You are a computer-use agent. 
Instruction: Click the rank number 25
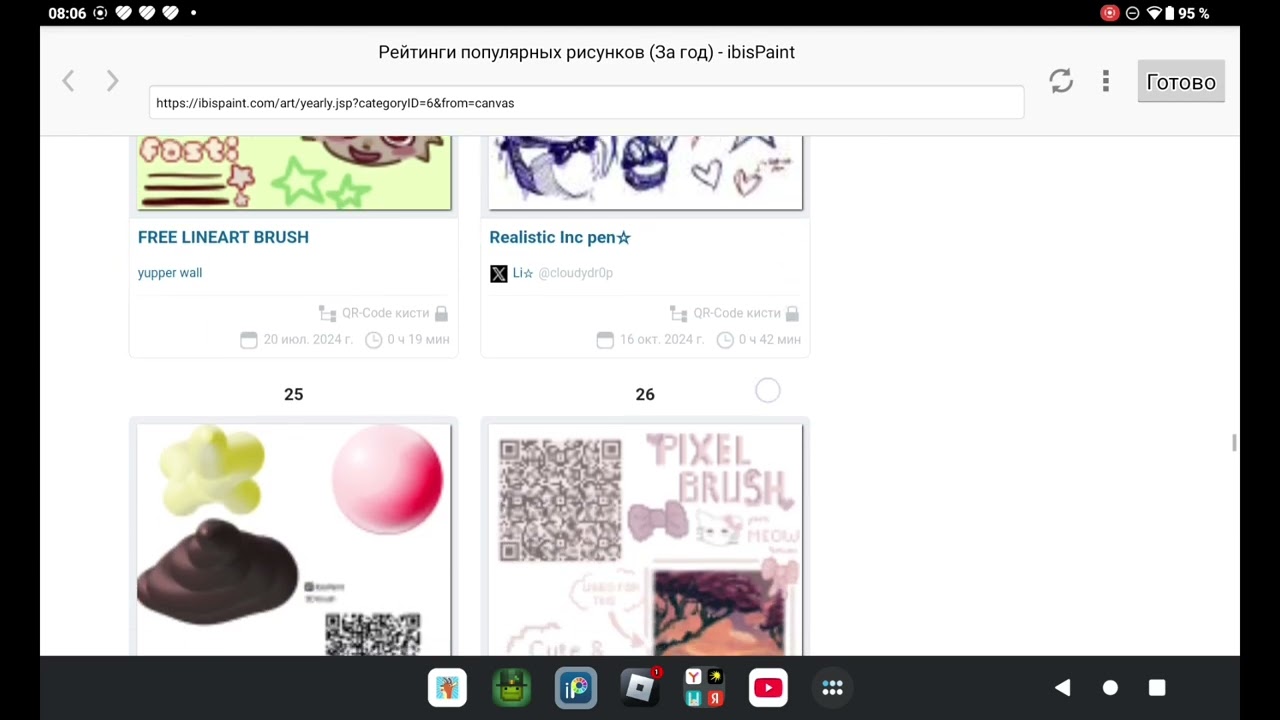coord(293,395)
